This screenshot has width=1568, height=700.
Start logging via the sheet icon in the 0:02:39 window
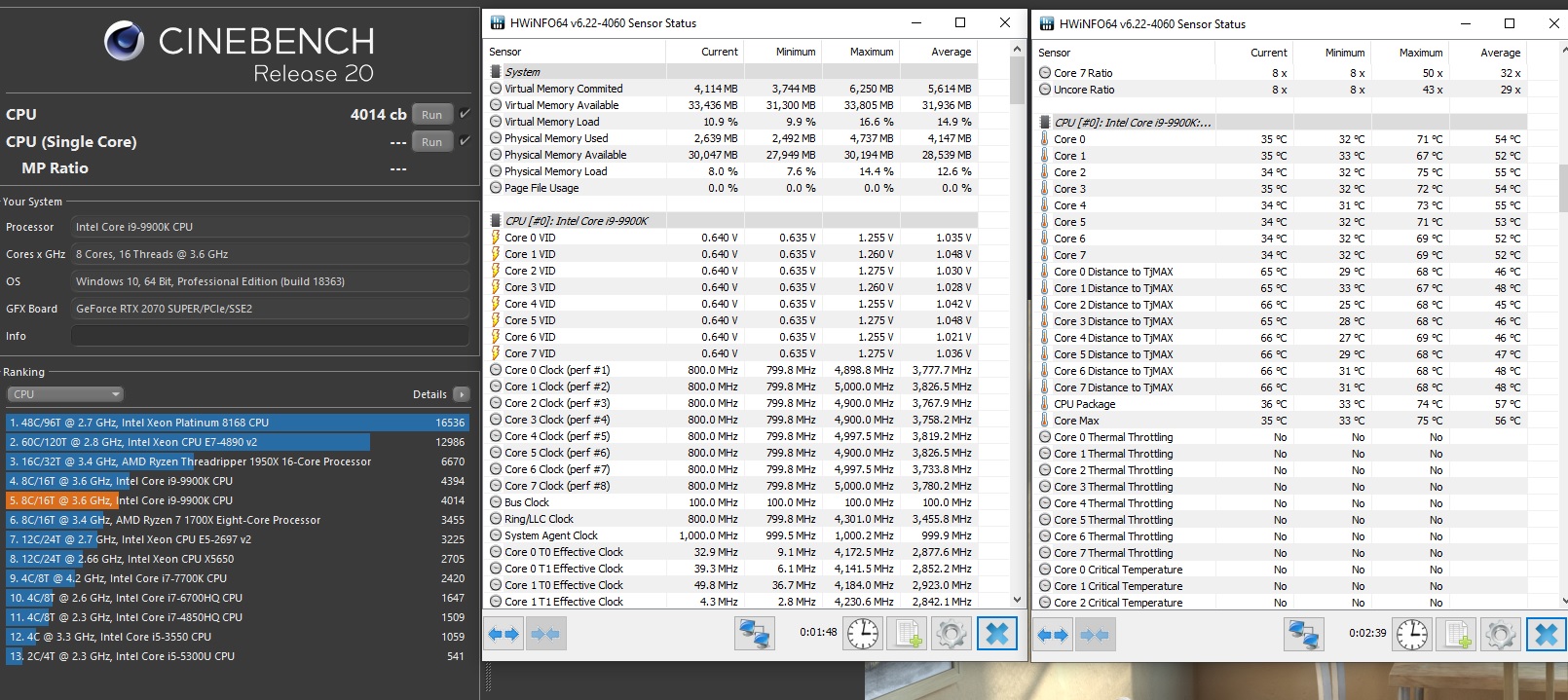1456,635
